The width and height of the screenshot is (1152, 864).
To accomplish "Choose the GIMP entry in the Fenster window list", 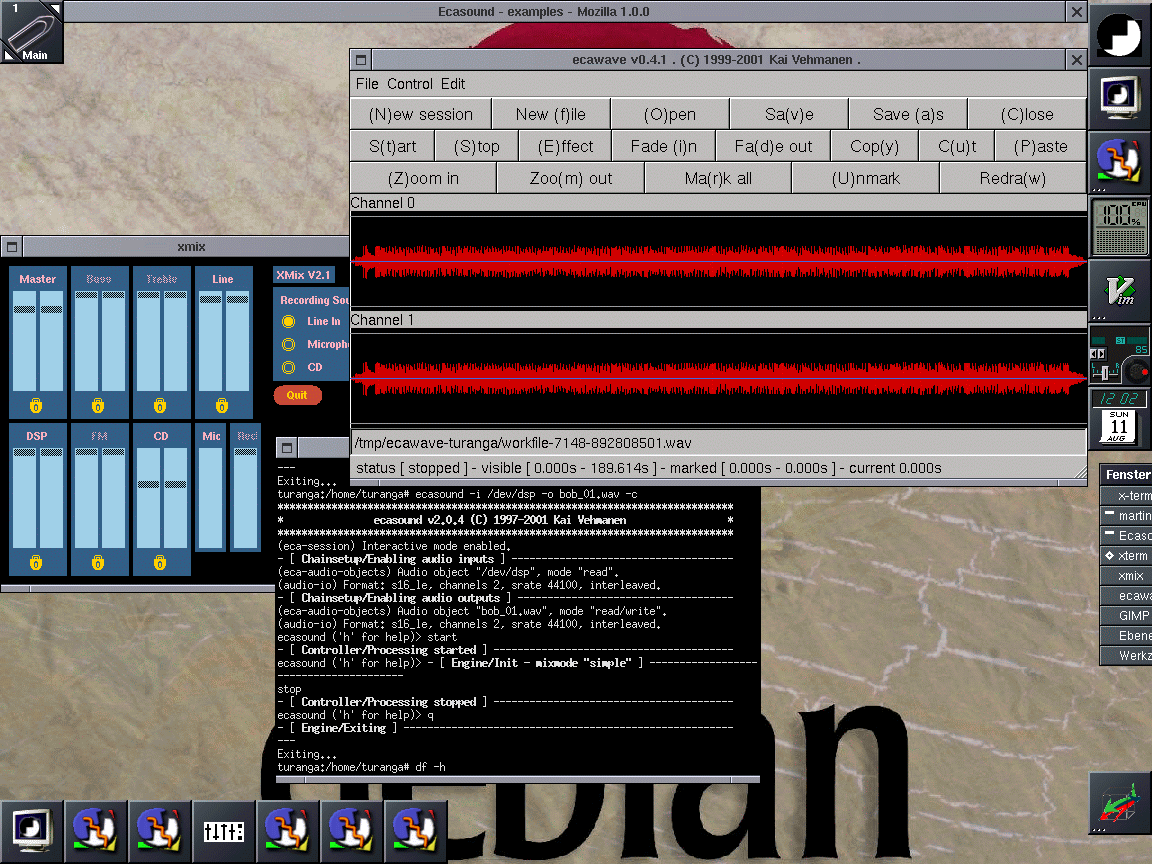I will coord(1126,616).
